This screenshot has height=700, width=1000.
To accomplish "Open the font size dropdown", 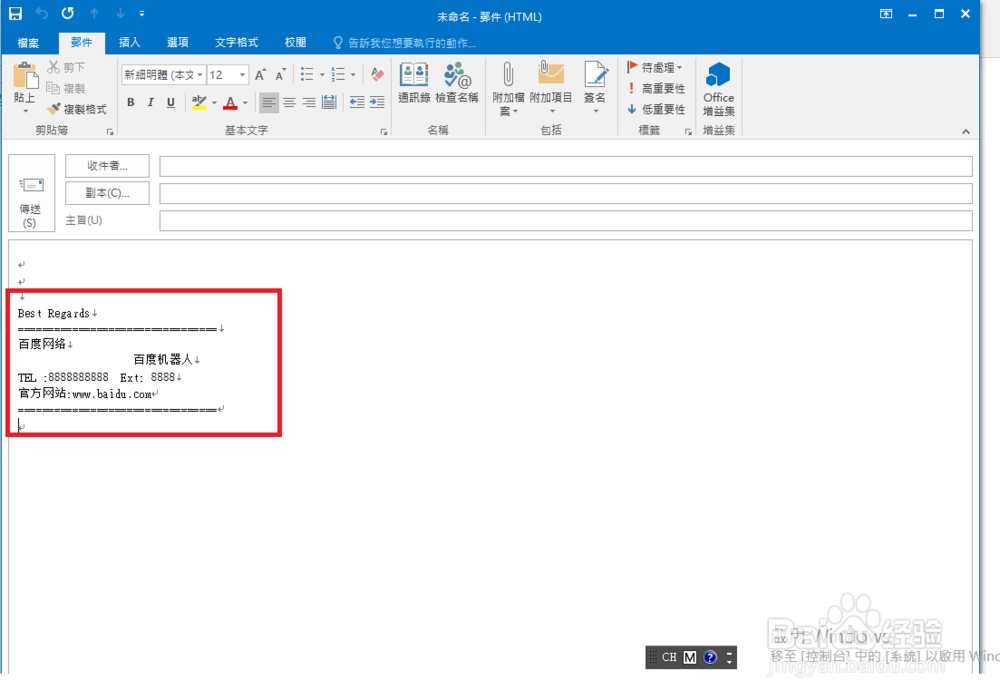I will pos(240,74).
